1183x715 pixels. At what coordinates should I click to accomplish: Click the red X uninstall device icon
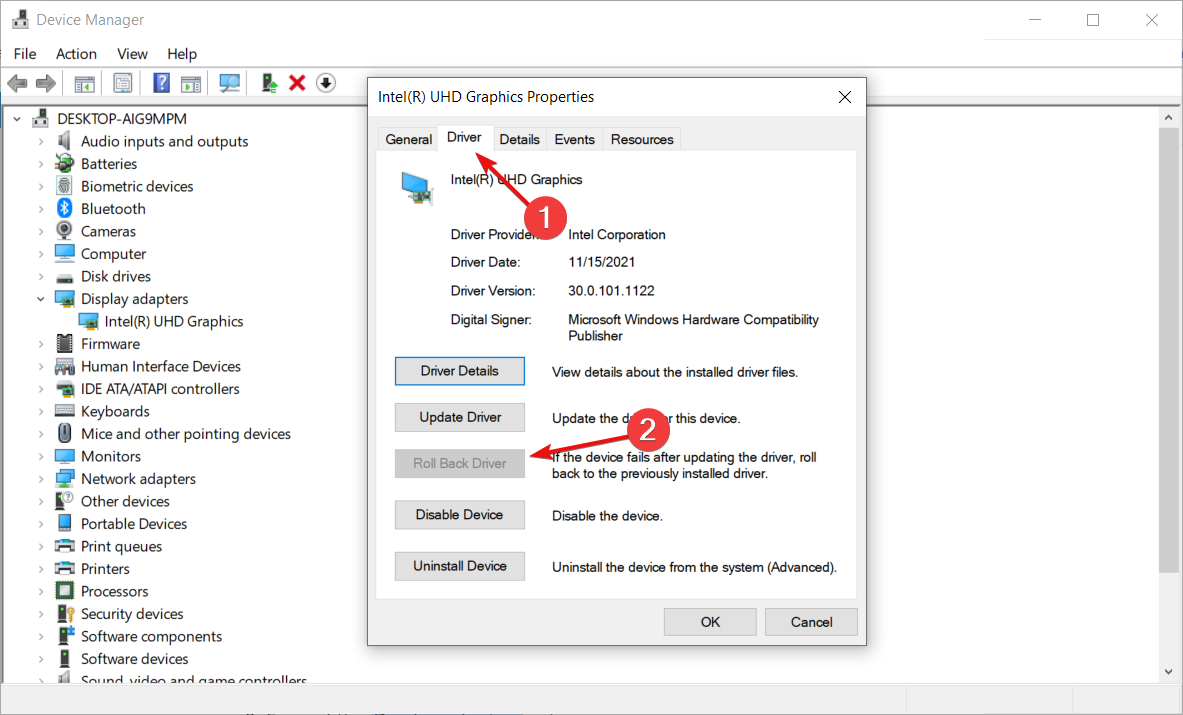297,83
